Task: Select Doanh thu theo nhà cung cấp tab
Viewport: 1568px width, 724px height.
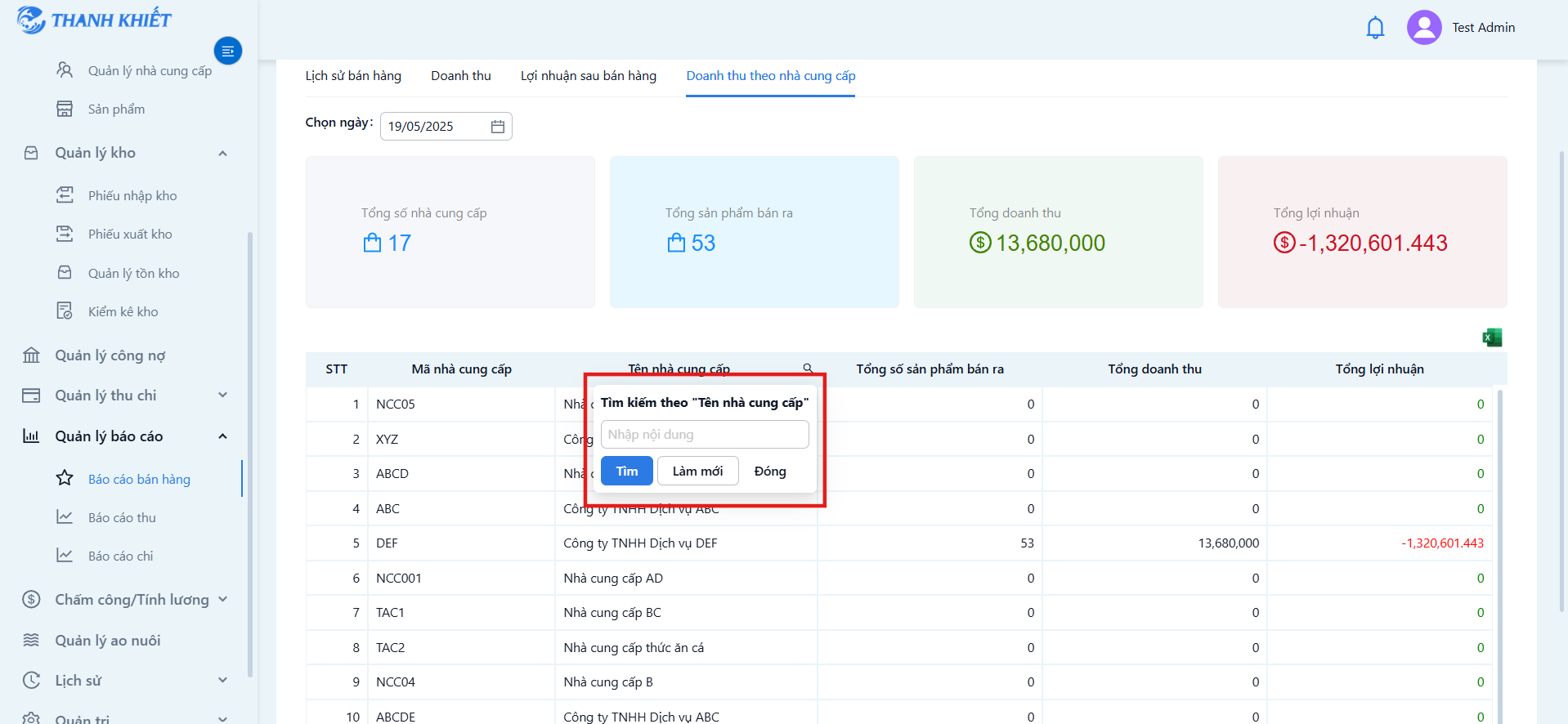Action: tap(771, 76)
